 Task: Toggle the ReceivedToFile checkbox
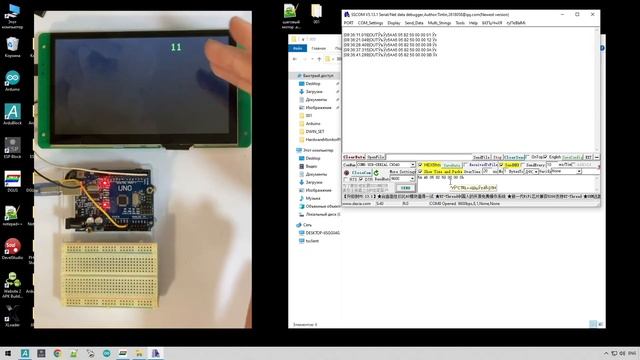pyautogui.click(x=465, y=164)
